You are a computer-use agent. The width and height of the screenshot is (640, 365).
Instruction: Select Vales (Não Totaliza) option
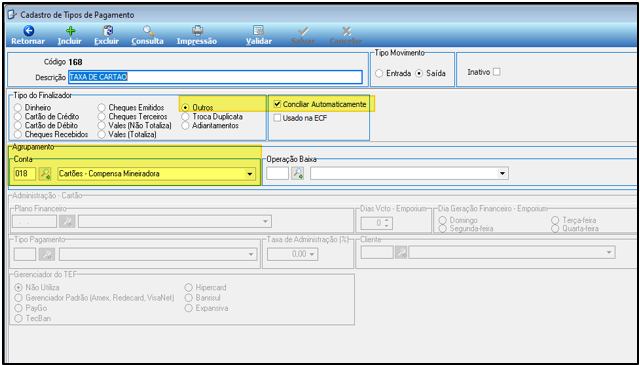(101, 126)
